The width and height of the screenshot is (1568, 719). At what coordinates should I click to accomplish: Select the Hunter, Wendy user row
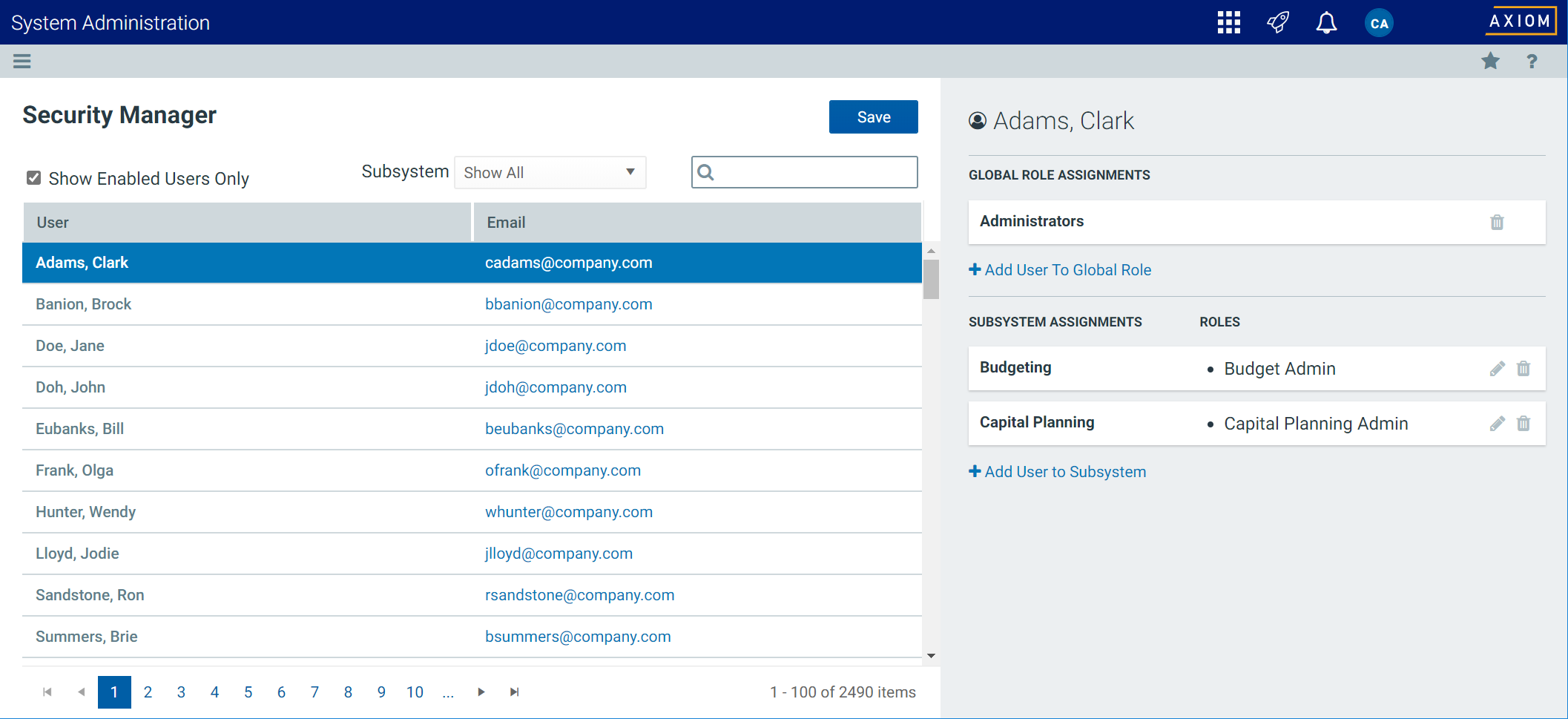point(86,512)
